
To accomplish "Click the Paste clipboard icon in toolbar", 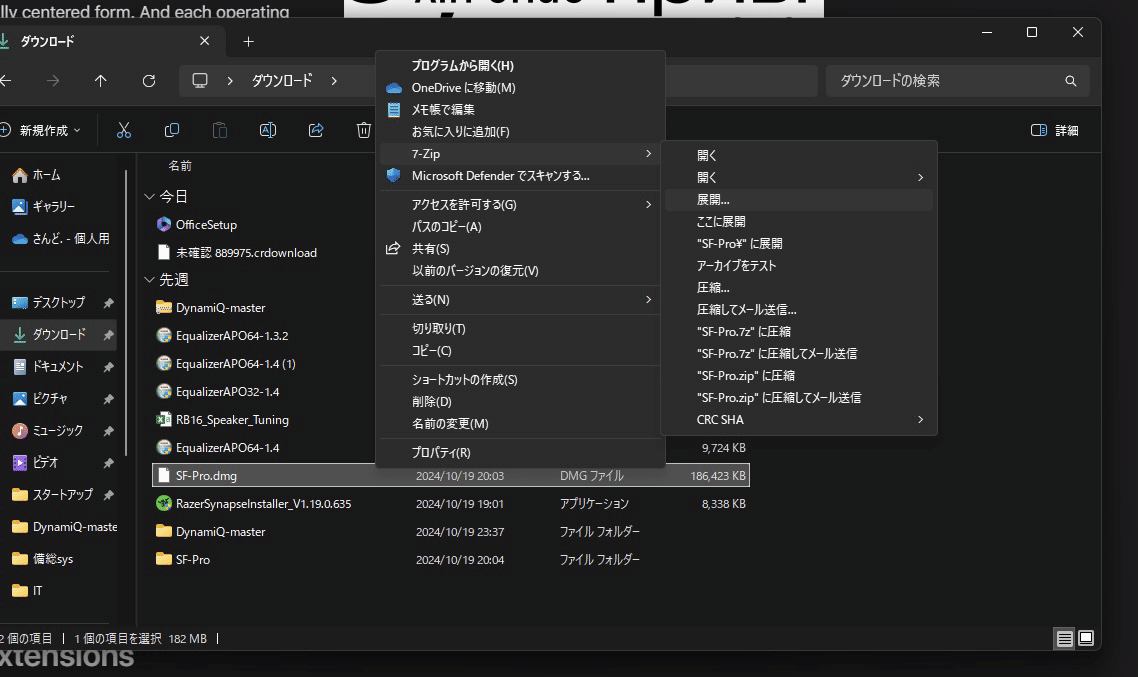I will click(220, 131).
